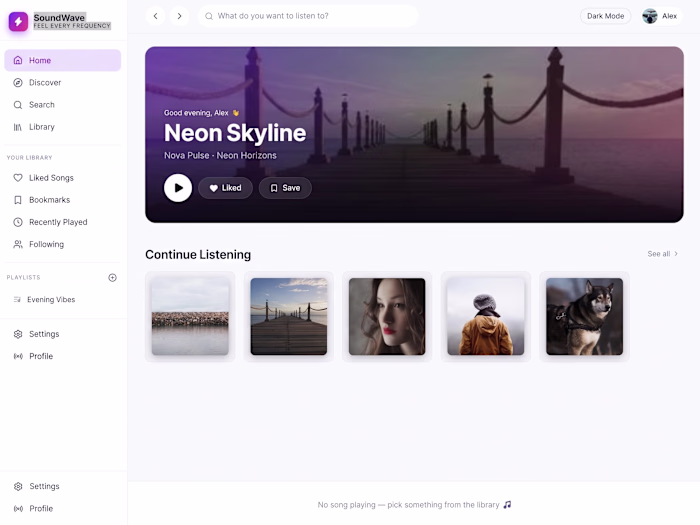This screenshot has width=700, height=525.
Task: Click the upper Profile broadcast icon
Action: point(18,356)
